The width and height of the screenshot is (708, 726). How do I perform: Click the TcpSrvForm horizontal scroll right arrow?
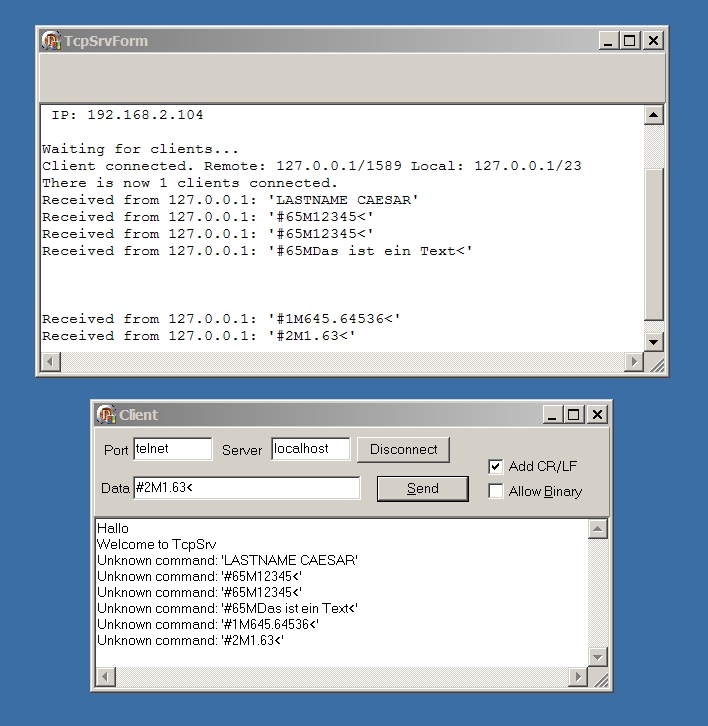tap(634, 362)
